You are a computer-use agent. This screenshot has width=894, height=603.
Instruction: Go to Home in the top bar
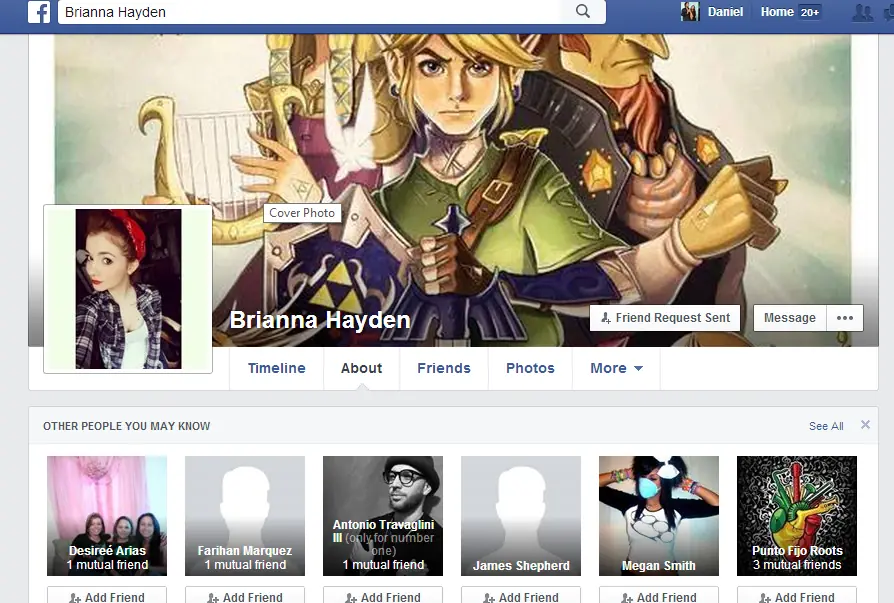[777, 12]
